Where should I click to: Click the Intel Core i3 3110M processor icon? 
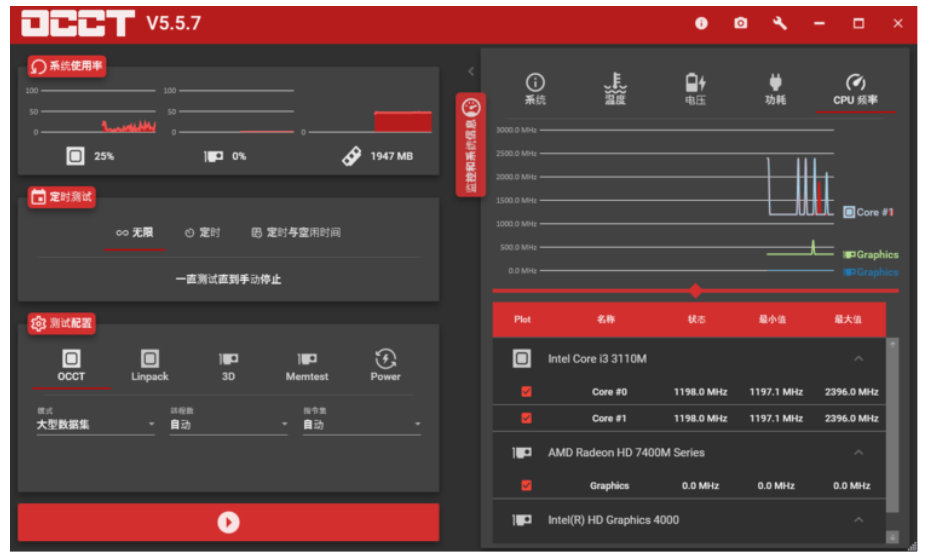[x=521, y=359]
